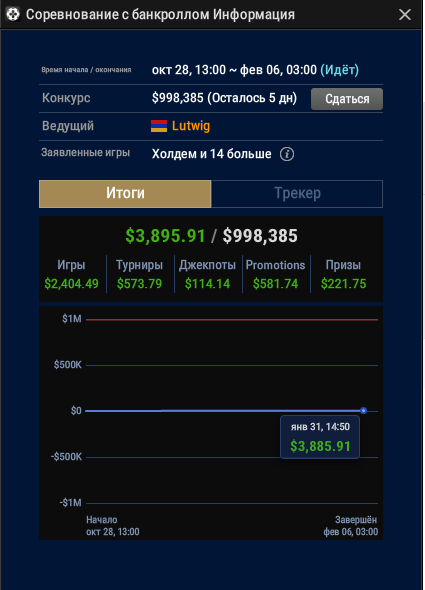Click the Конкурс row label

coord(66,98)
